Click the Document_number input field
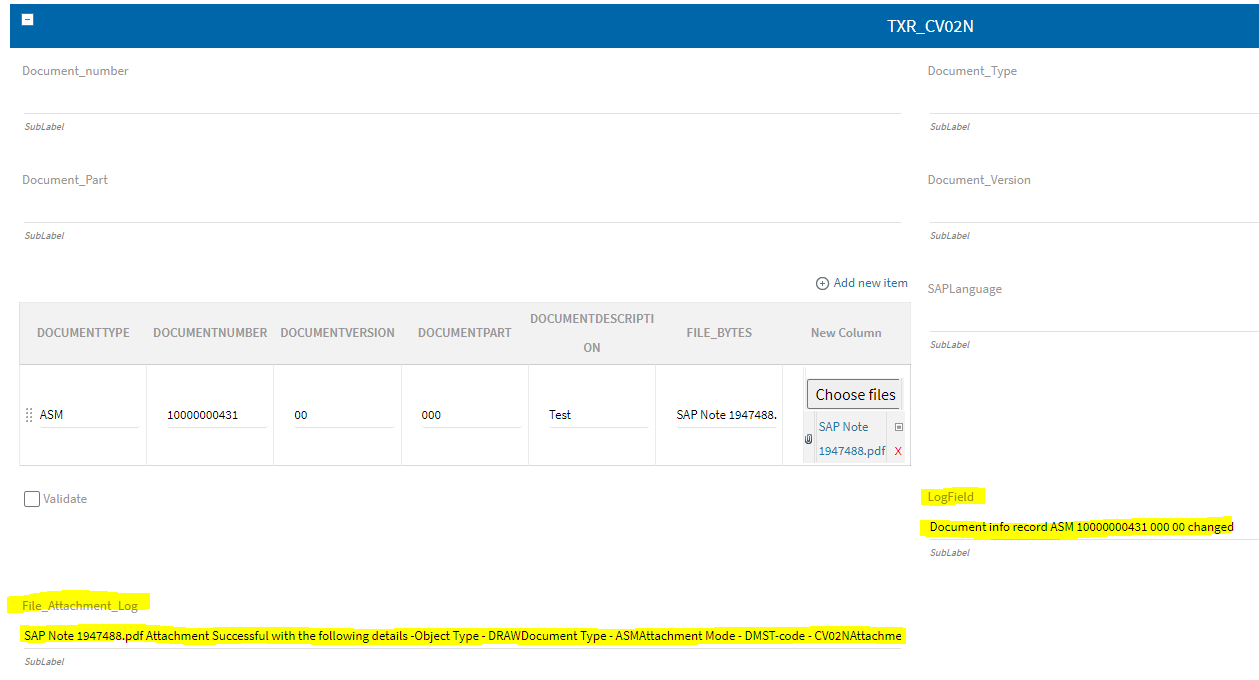The height and width of the screenshot is (680, 1259). [x=460, y=99]
